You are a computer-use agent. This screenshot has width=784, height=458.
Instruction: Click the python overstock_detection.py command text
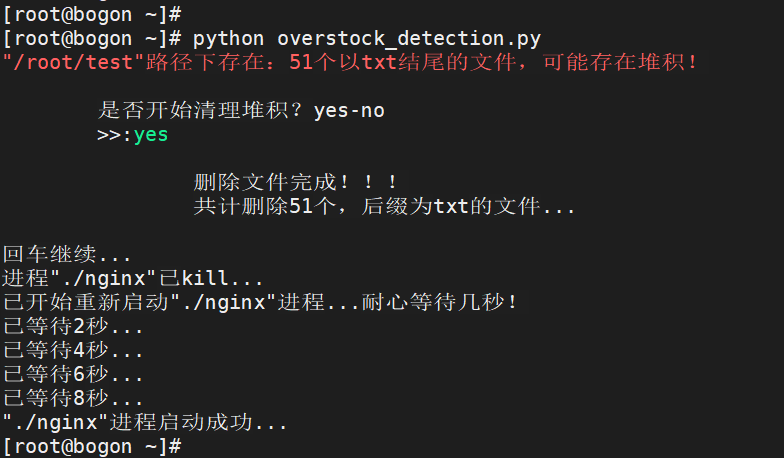click(x=367, y=39)
